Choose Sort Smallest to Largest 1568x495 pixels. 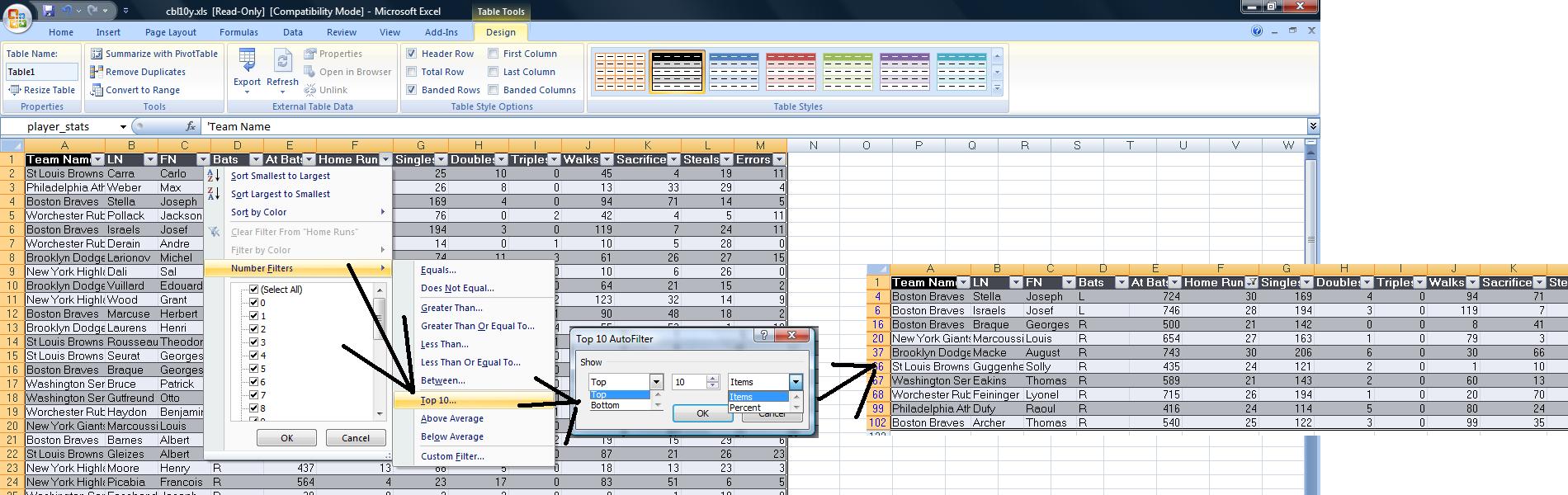[x=280, y=176]
